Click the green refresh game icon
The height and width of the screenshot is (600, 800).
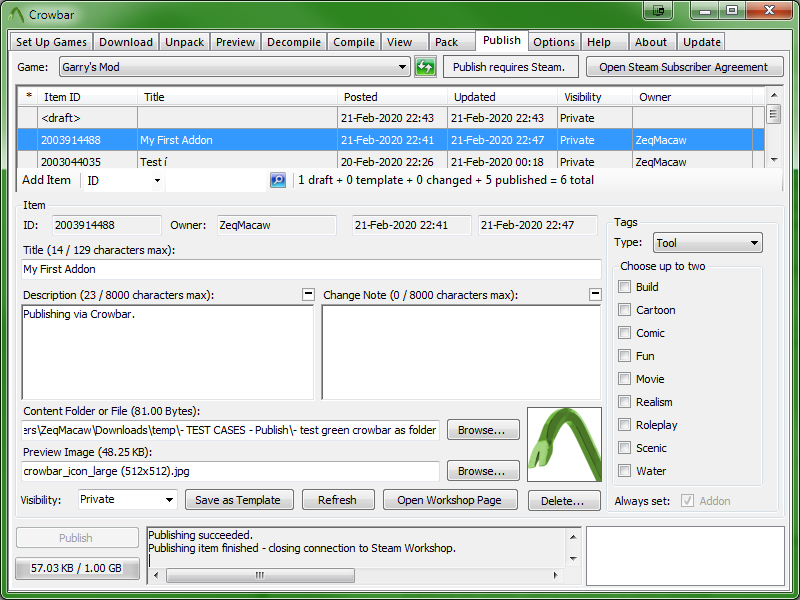(425, 67)
